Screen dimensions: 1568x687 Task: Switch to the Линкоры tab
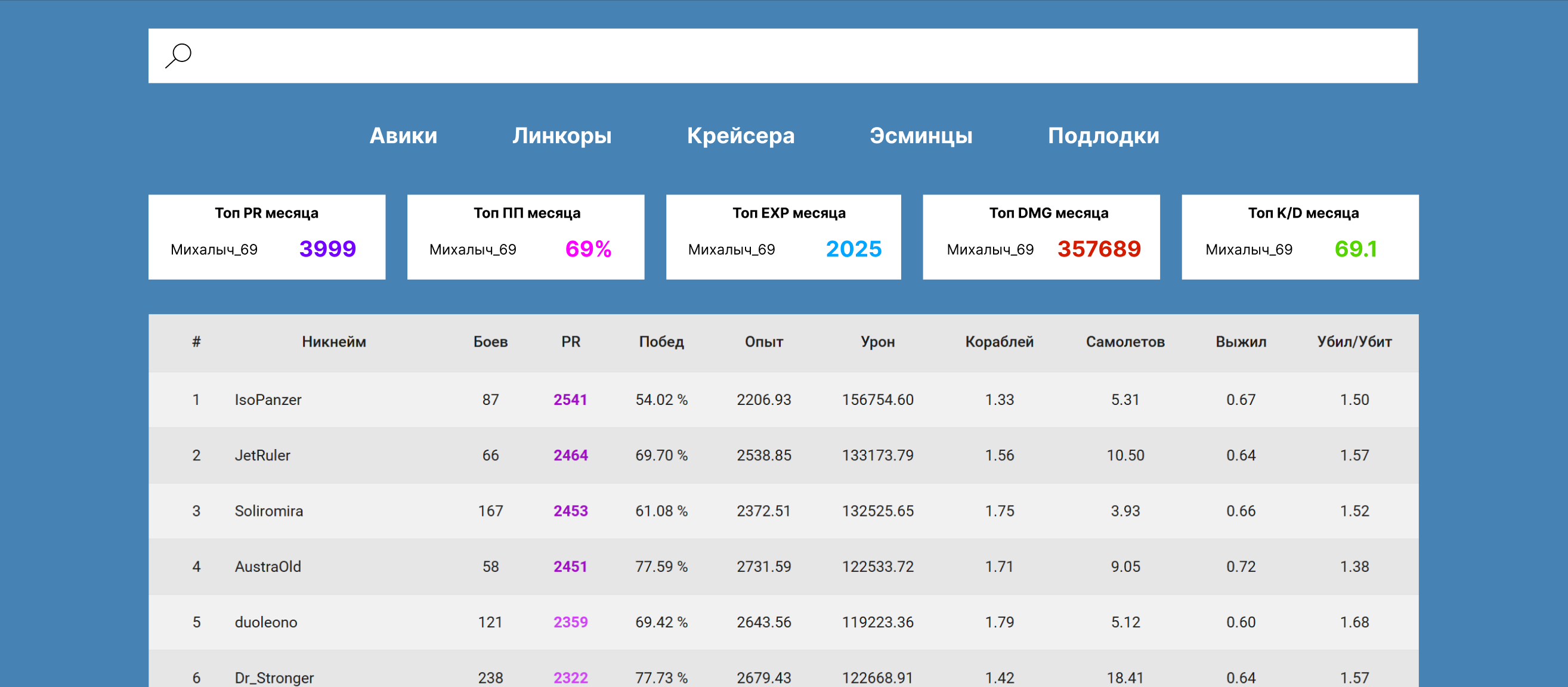[x=562, y=136]
